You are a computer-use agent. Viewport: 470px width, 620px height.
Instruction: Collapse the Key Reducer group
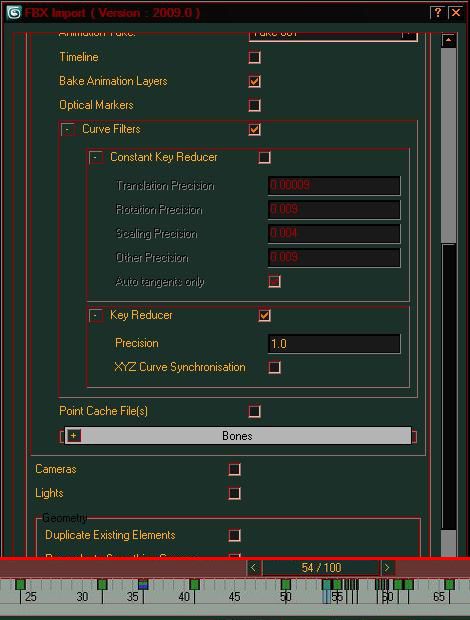95,316
